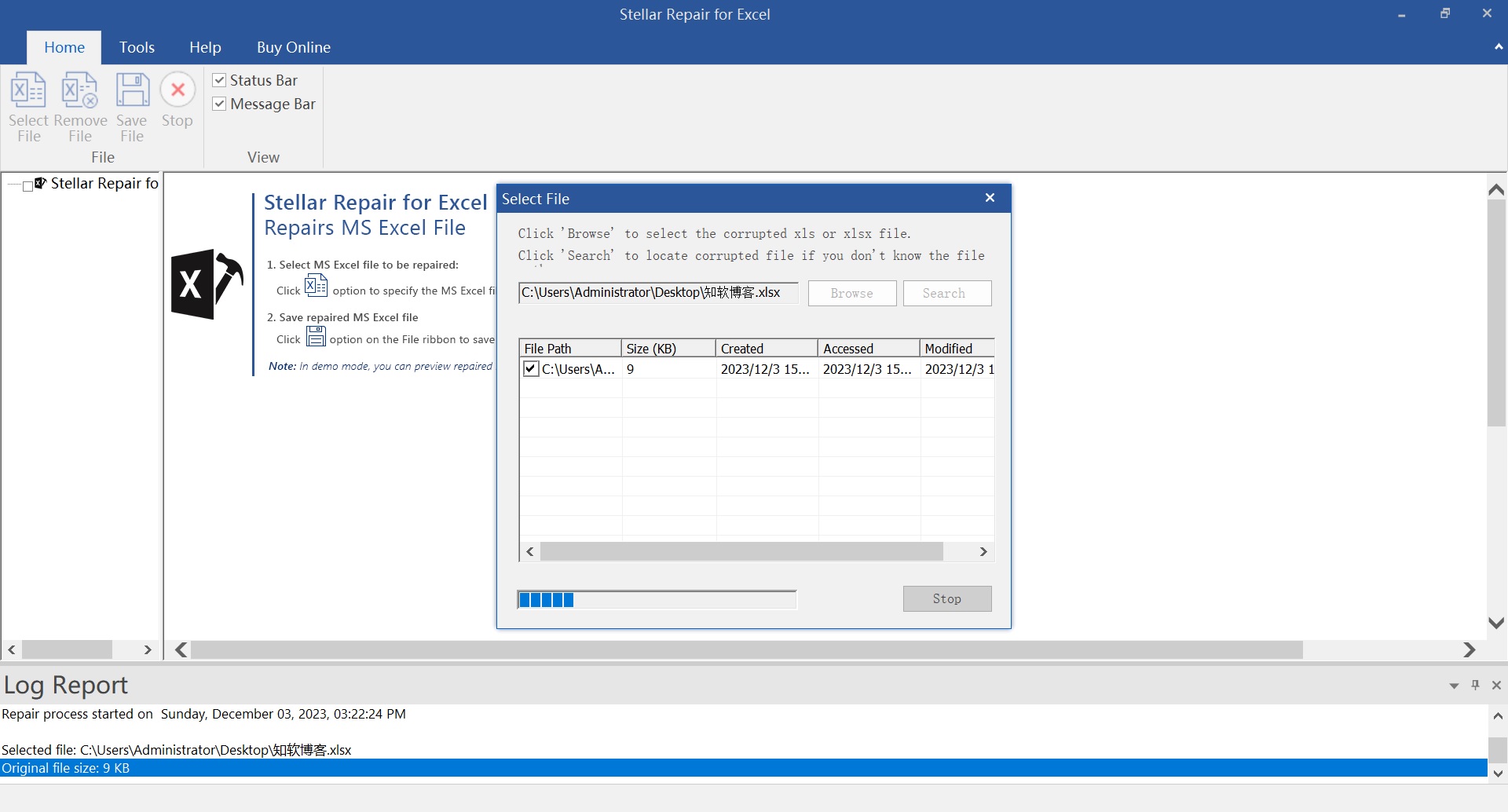The height and width of the screenshot is (812, 1508).
Task: Click the File Path column header
Action: tap(571, 348)
